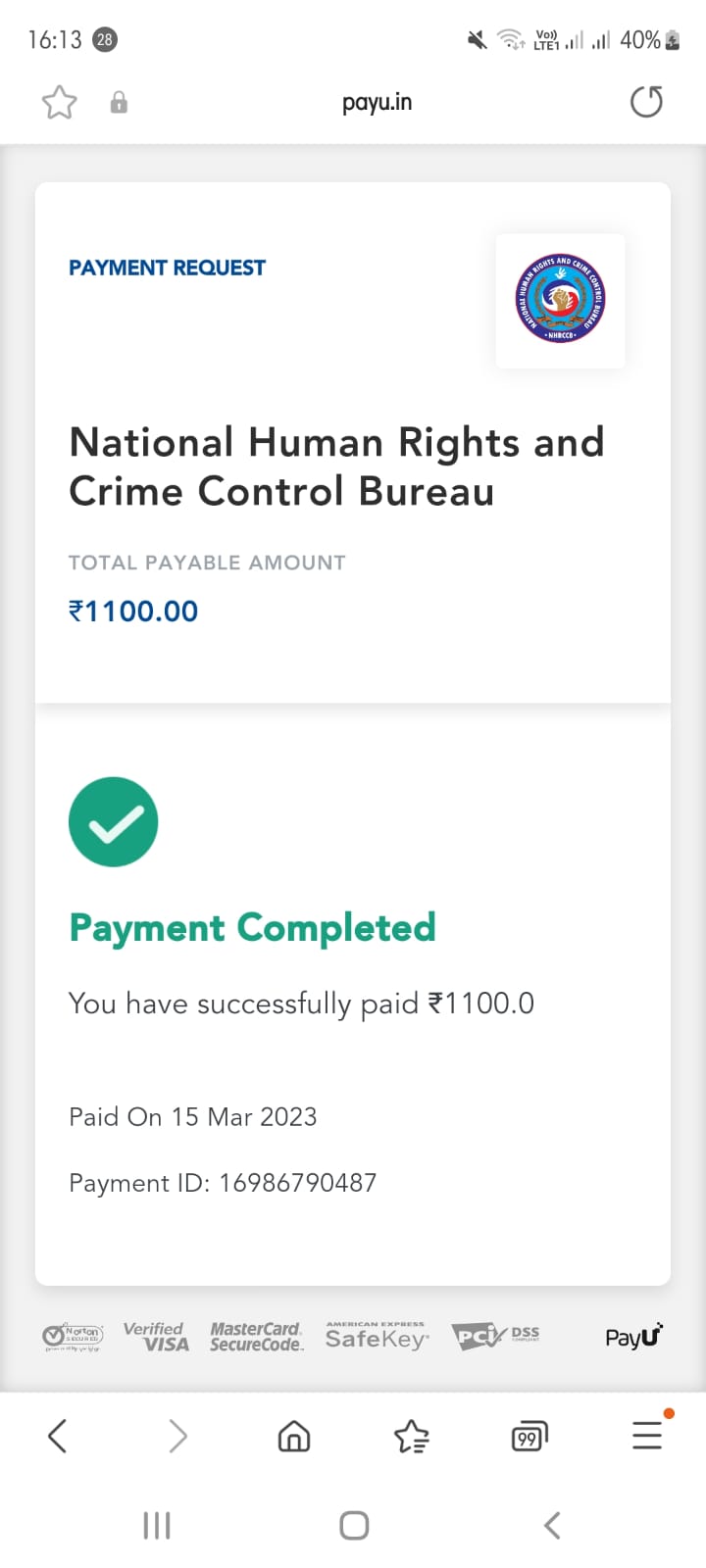The height and width of the screenshot is (1568, 706).
Task: Tap the PCI DSS compliance badge
Action: click(495, 1337)
